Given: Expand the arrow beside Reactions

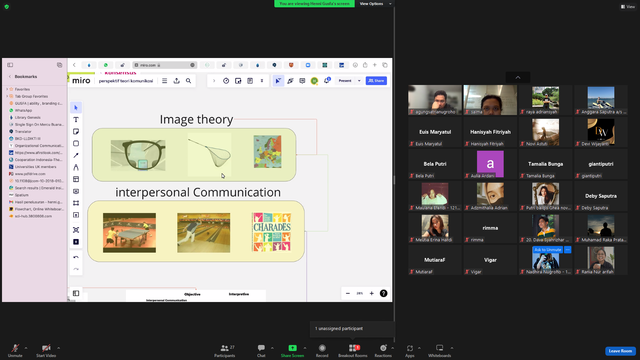Looking at the screenshot, I should (393, 348).
